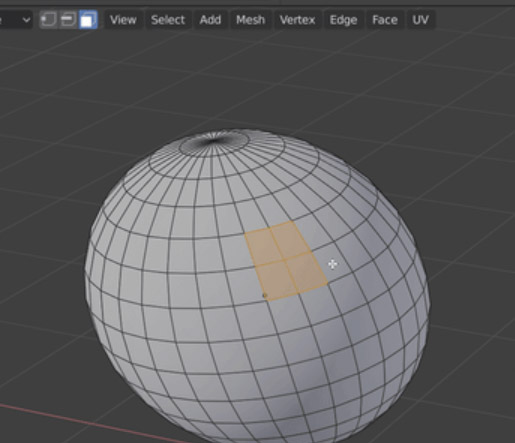Click the top pole of the sphere

pos(214,141)
